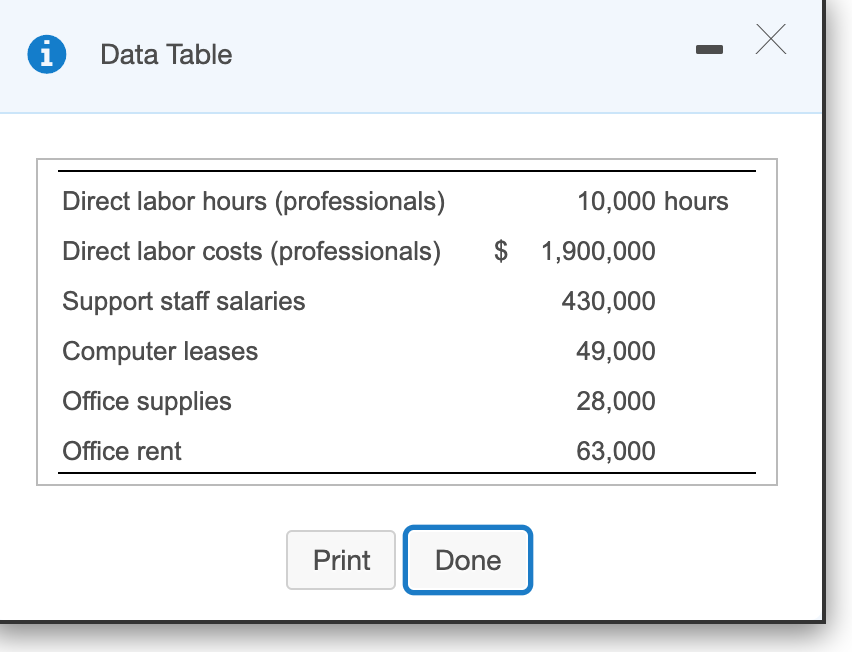Click the dollar sign symbol

click(500, 251)
